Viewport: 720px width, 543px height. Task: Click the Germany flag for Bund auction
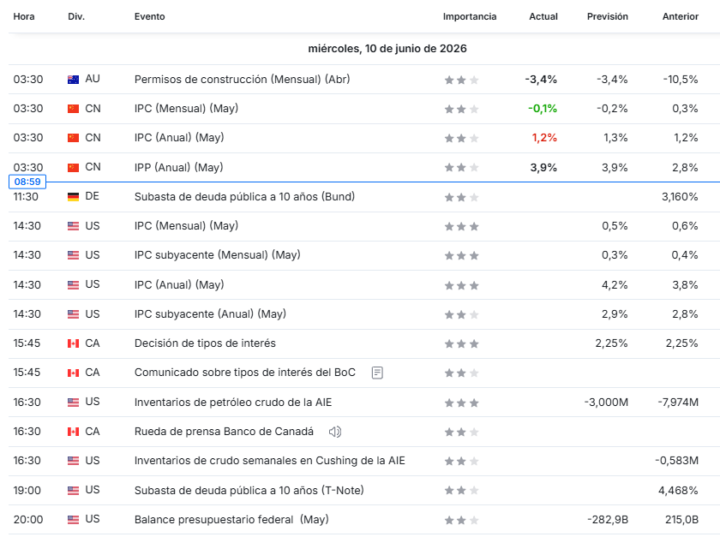pos(73,197)
